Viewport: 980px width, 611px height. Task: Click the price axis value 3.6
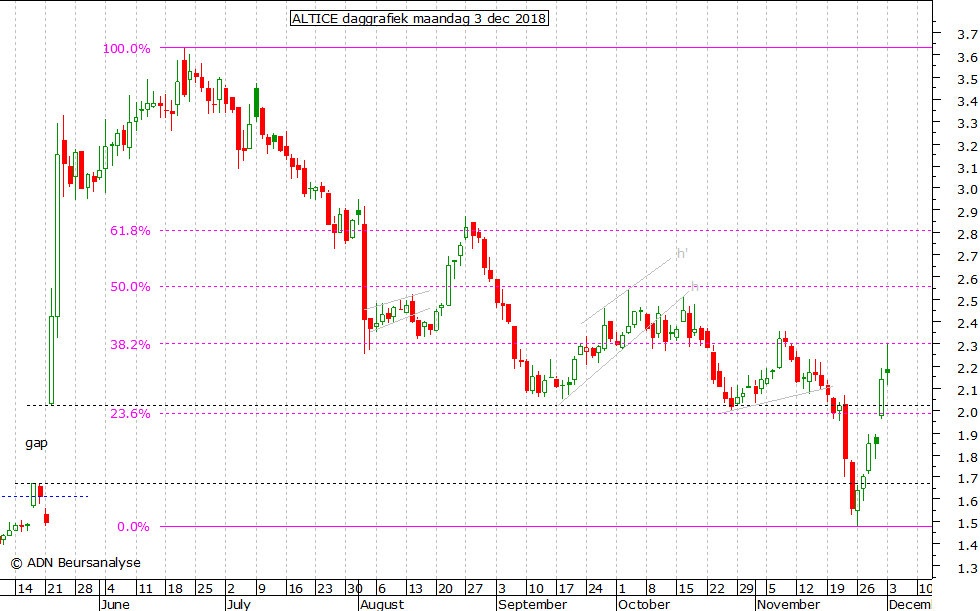[x=967, y=57]
